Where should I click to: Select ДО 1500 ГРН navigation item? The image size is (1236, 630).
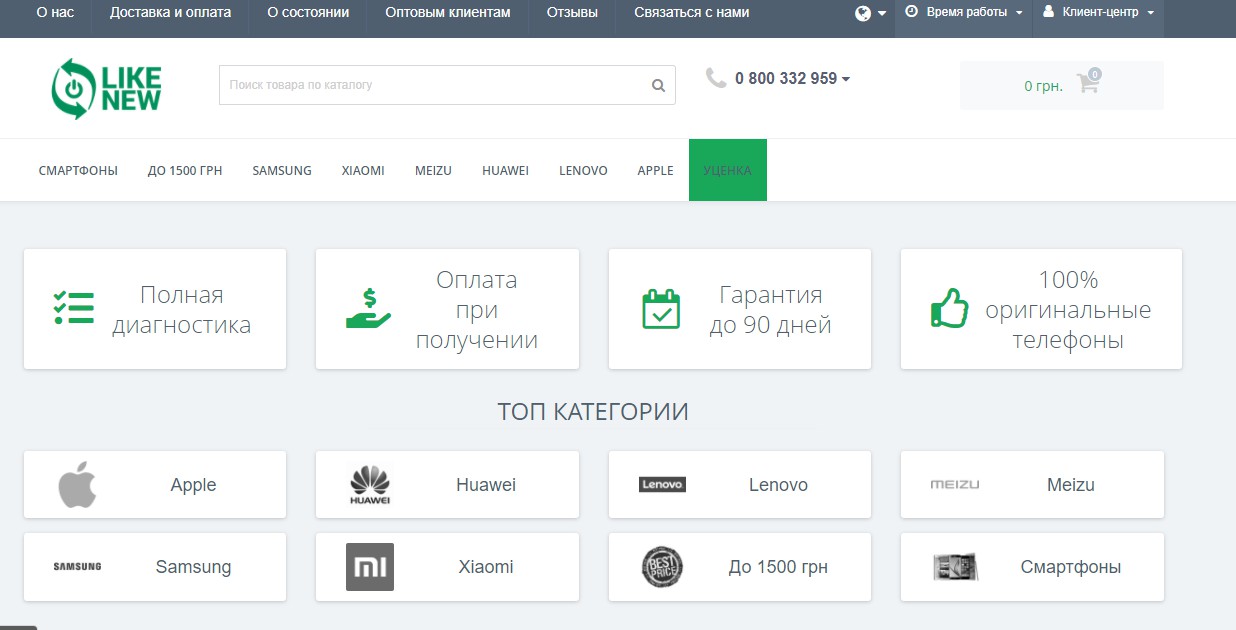(x=185, y=171)
